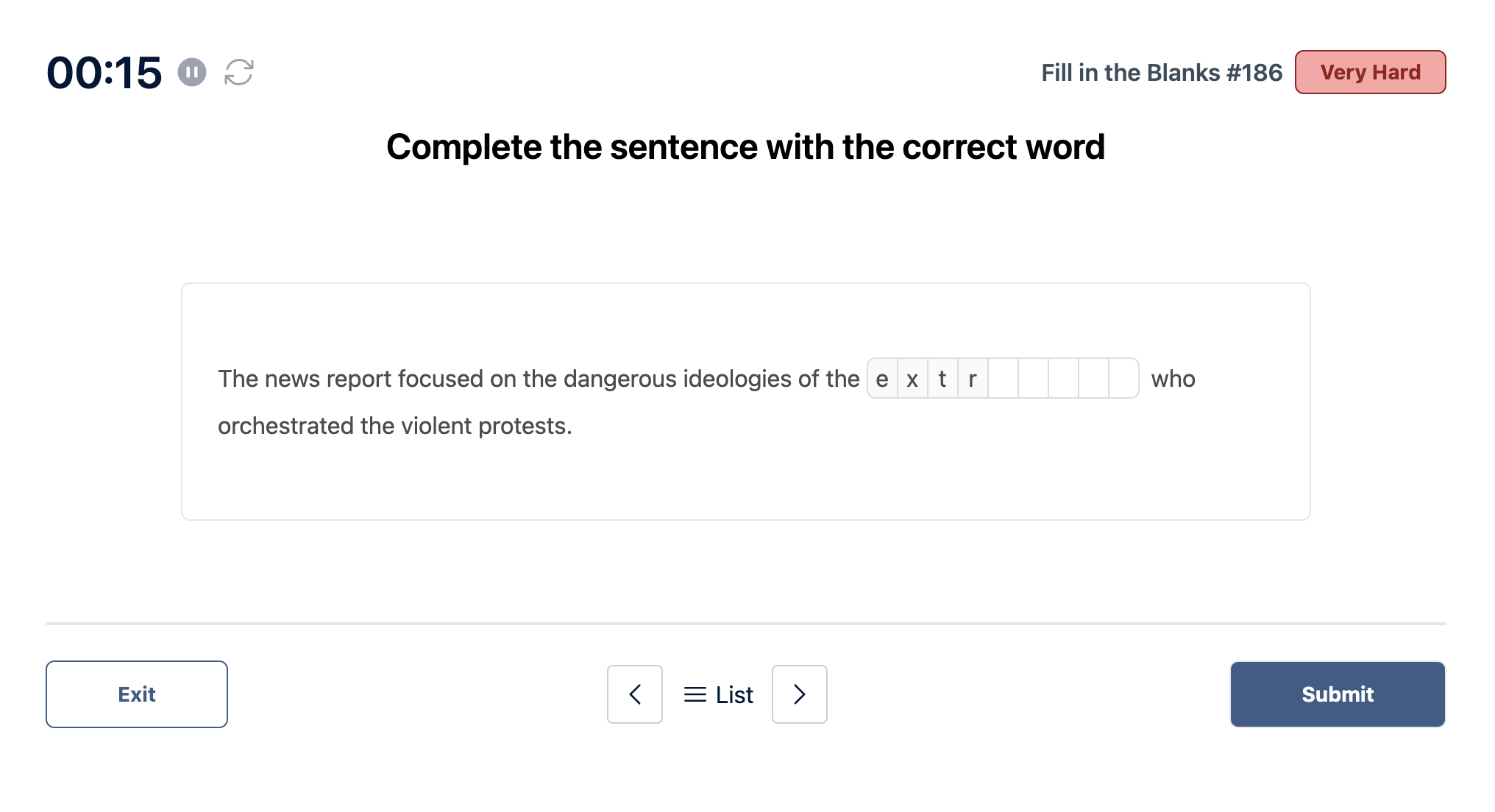The image size is (1495, 812).
Task: Expand next question via right chevron
Action: point(799,693)
